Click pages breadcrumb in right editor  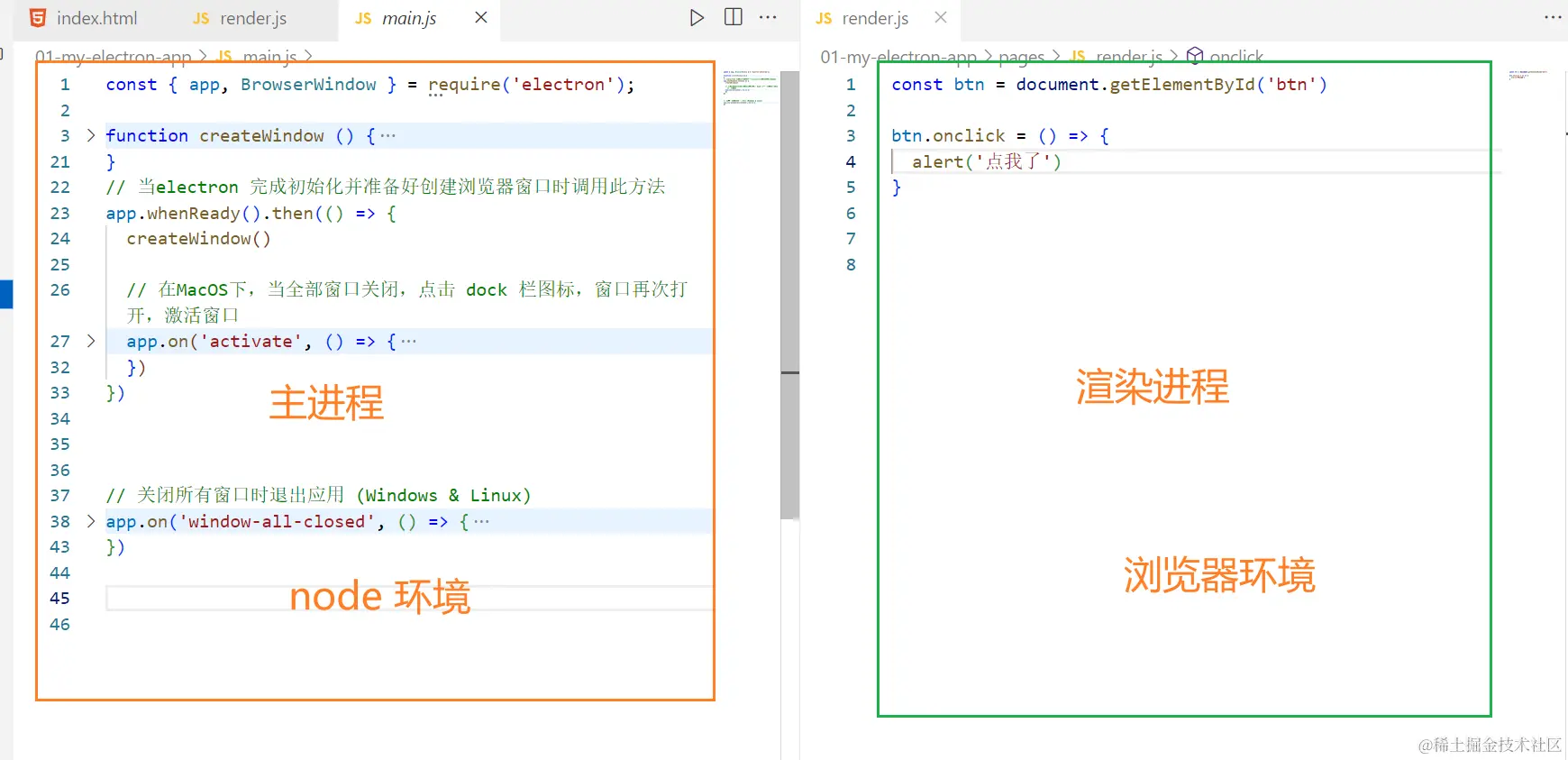click(1022, 57)
